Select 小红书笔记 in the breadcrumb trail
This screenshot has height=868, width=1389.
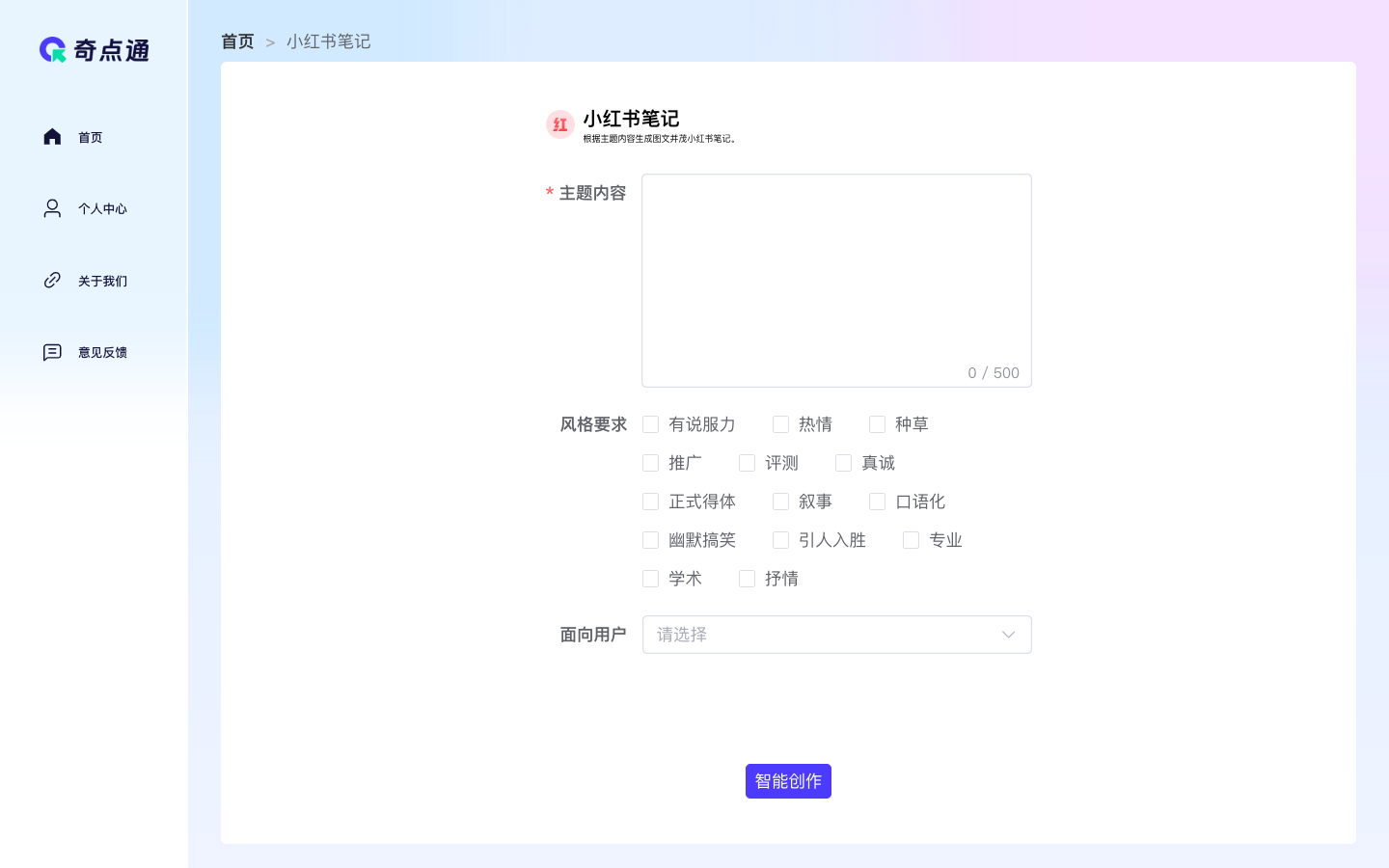point(328,41)
